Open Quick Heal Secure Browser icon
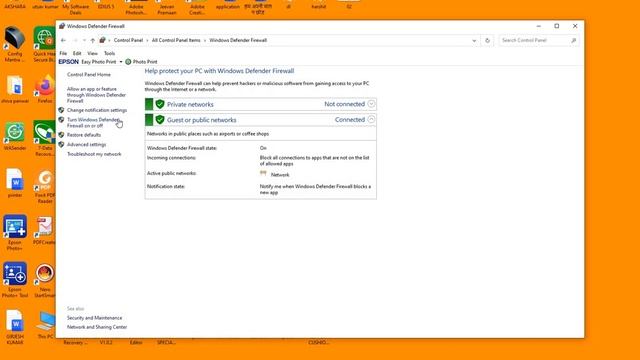This screenshot has height=360, width=640. click(x=44, y=44)
